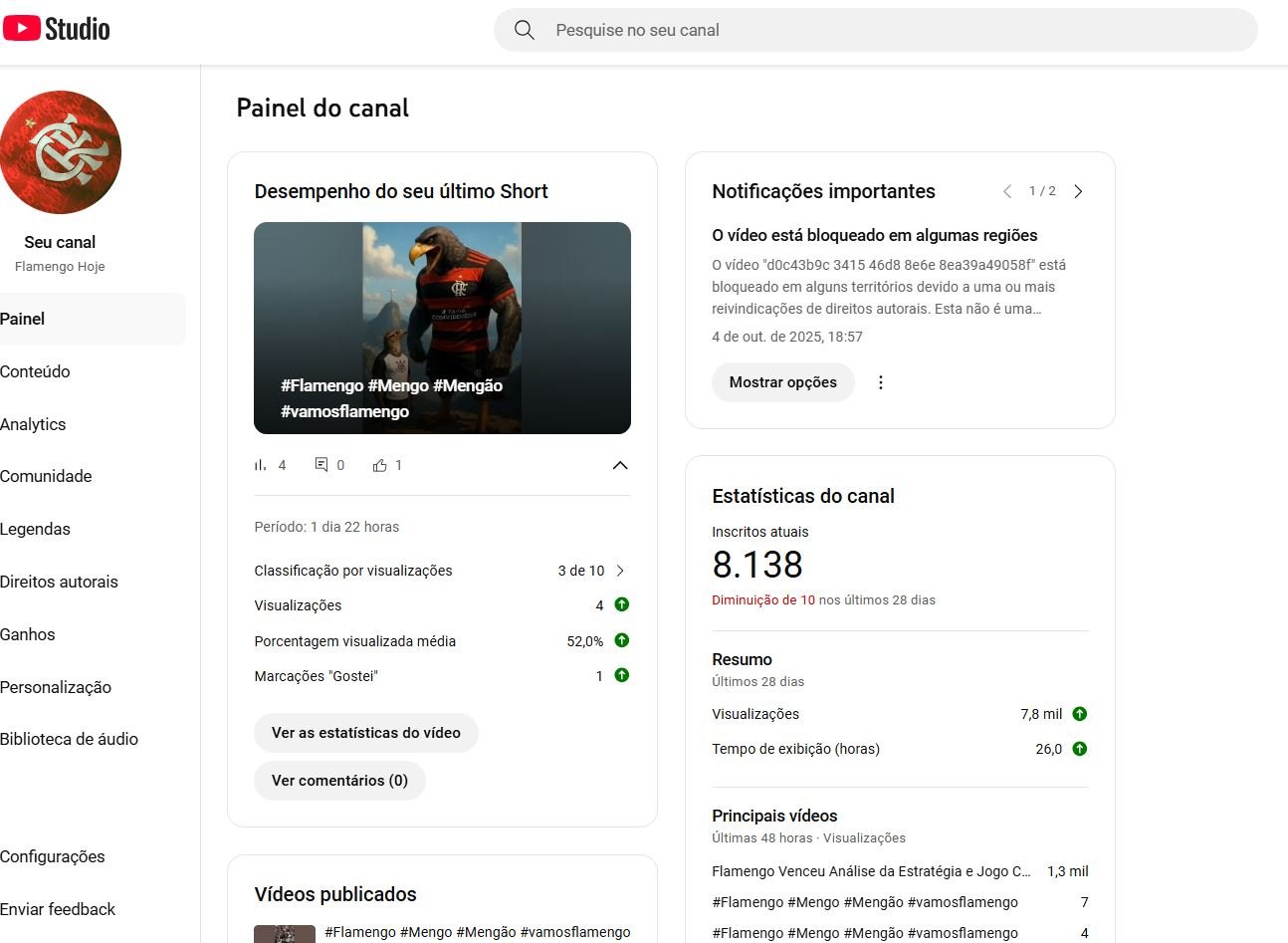The width and height of the screenshot is (1288, 943).
Task: Select Painel in the sidebar
Action: pyautogui.click(x=93, y=319)
